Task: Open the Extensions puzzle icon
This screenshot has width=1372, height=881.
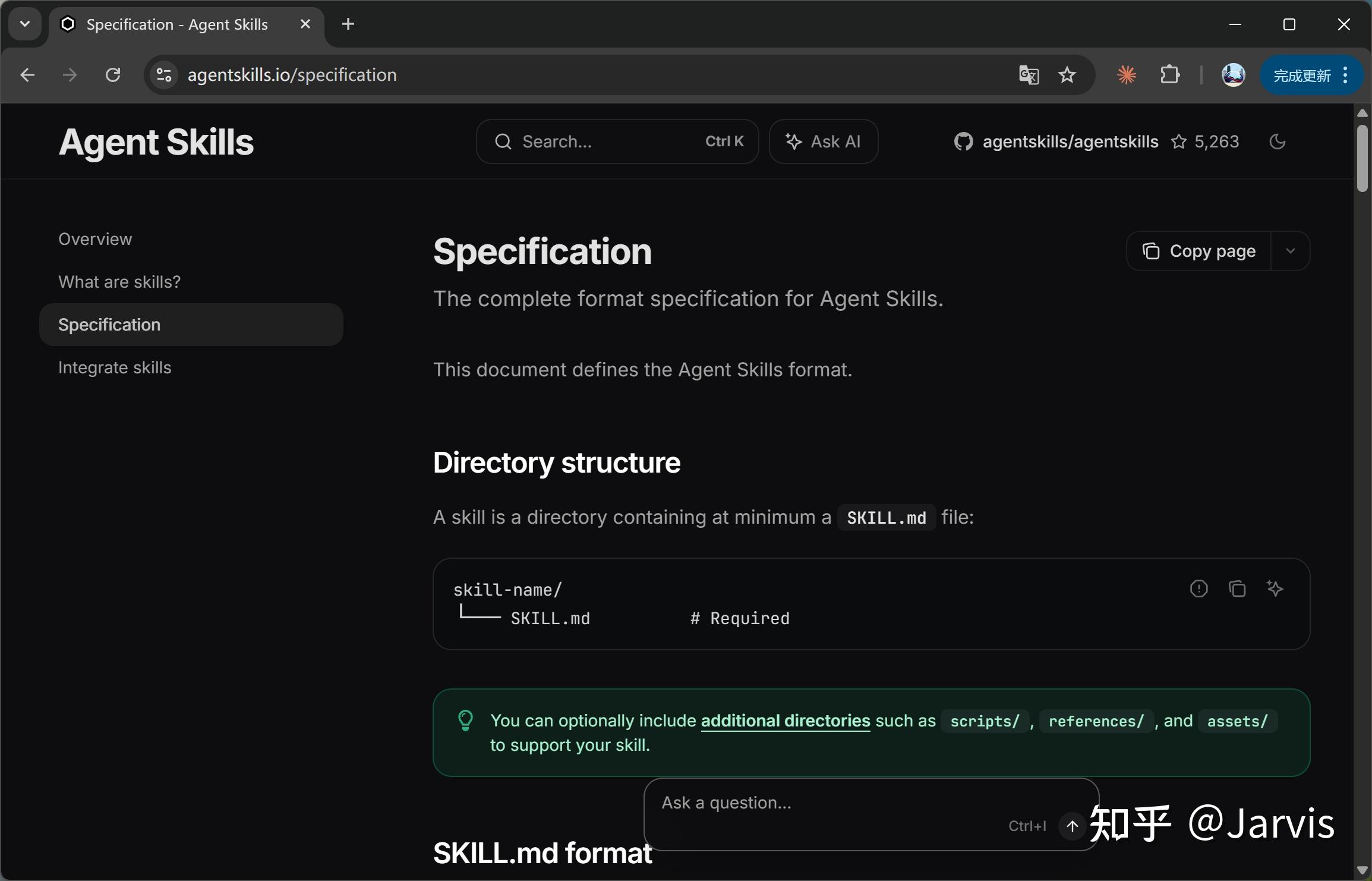Action: tap(1170, 75)
